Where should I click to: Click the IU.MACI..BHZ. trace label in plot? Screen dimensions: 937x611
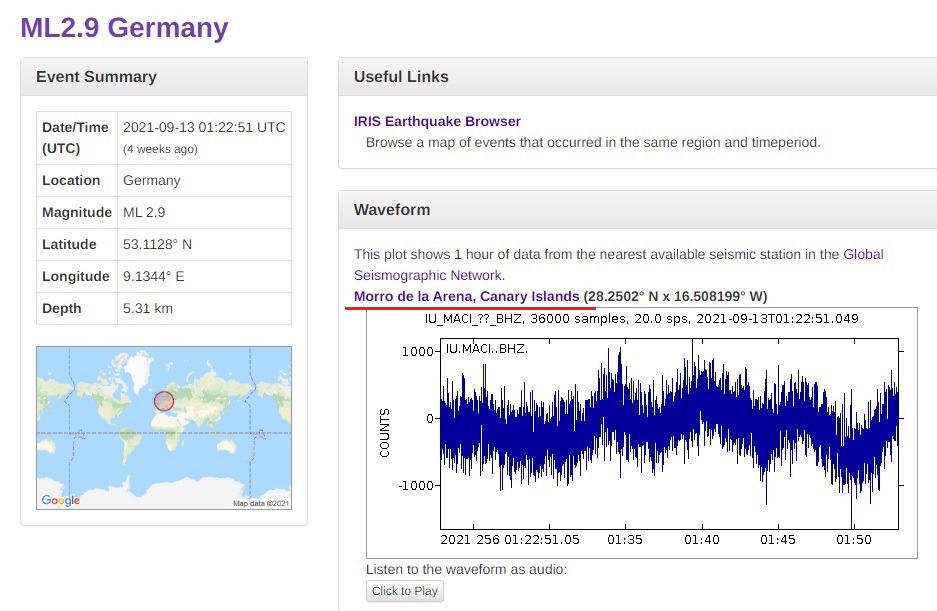click(x=486, y=349)
